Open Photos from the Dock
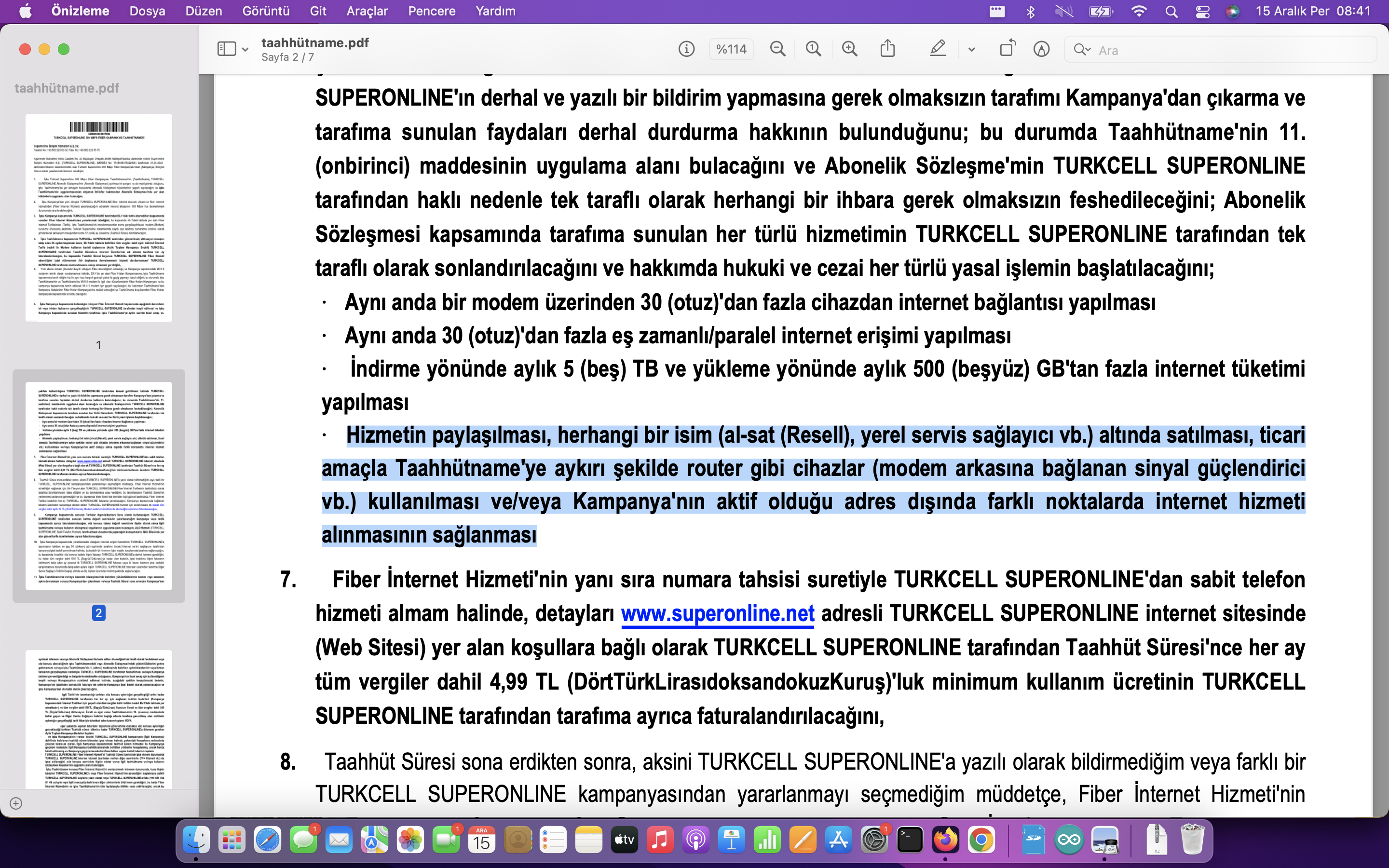1389x868 pixels. [x=410, y=840]
